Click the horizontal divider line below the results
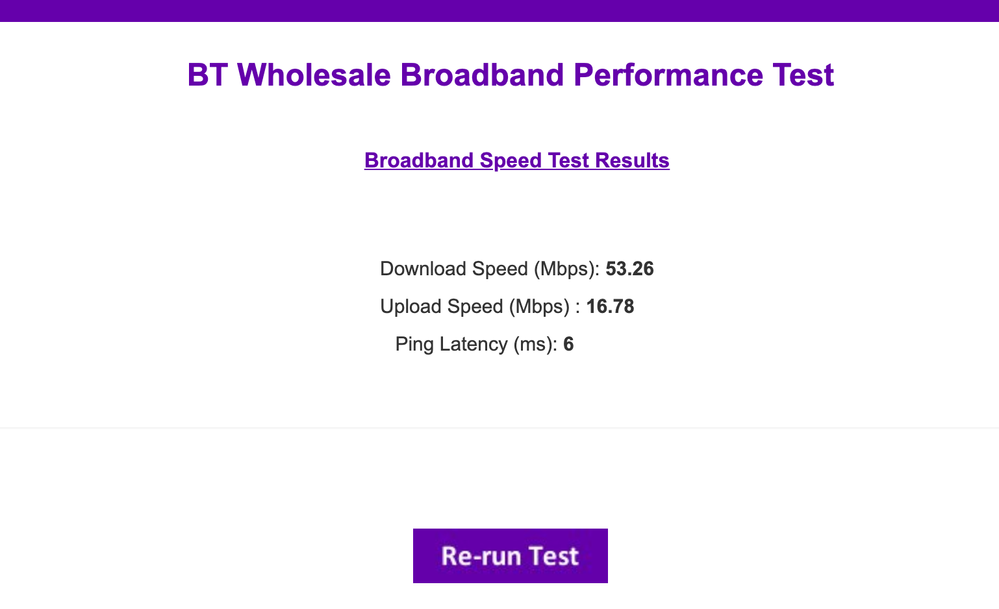 499,428
